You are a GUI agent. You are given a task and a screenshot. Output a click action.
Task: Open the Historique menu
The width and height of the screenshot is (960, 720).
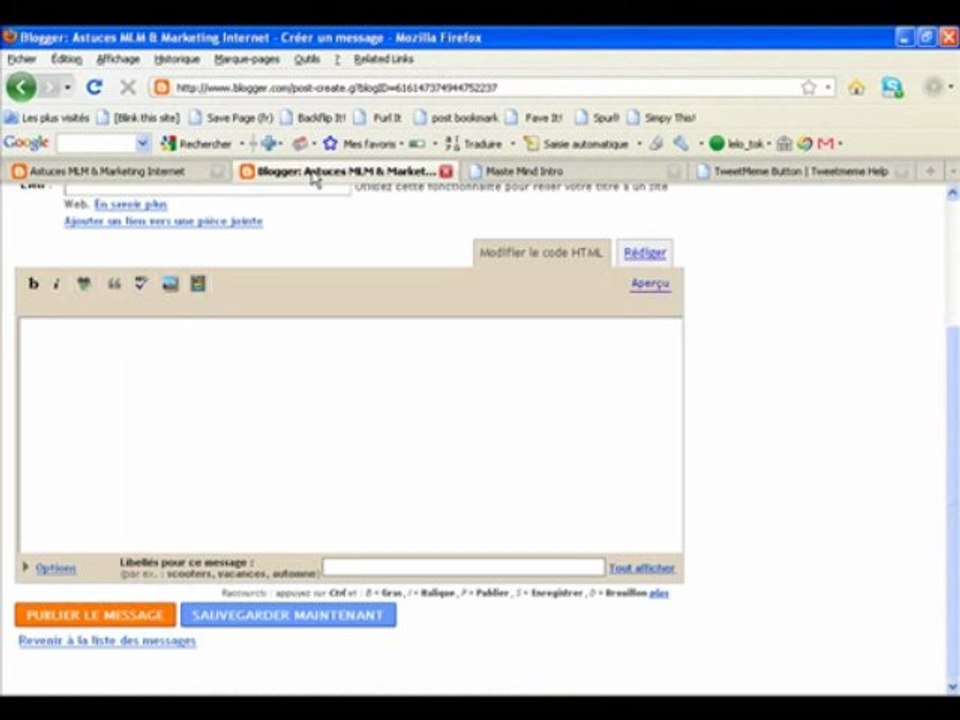(x=177, y=59)
